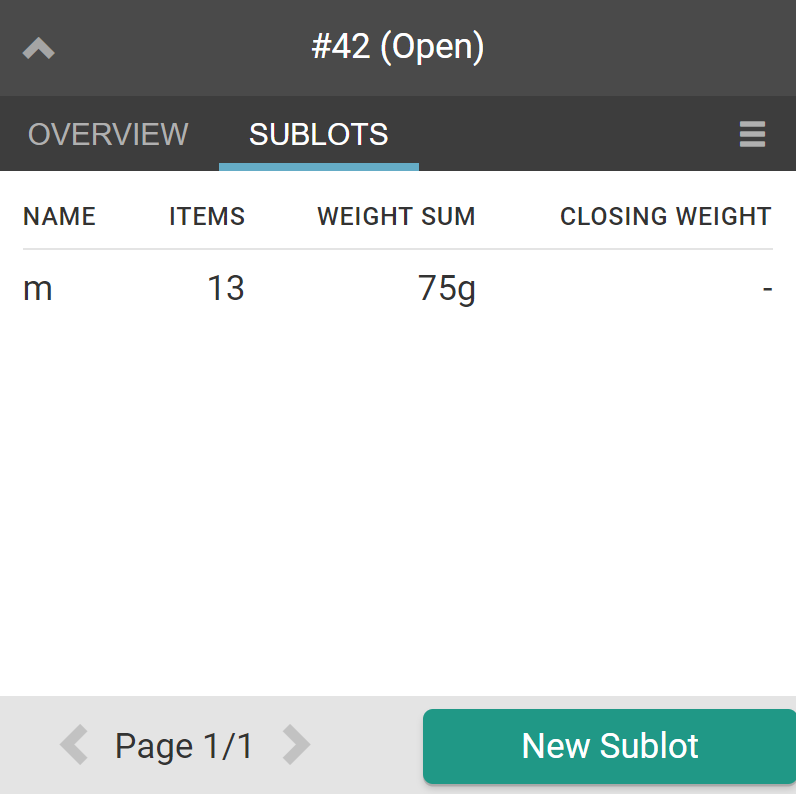This screenshot has width=796, height=794.
Task: Click the Page 1/1 indicator
Action: point(184,745)
